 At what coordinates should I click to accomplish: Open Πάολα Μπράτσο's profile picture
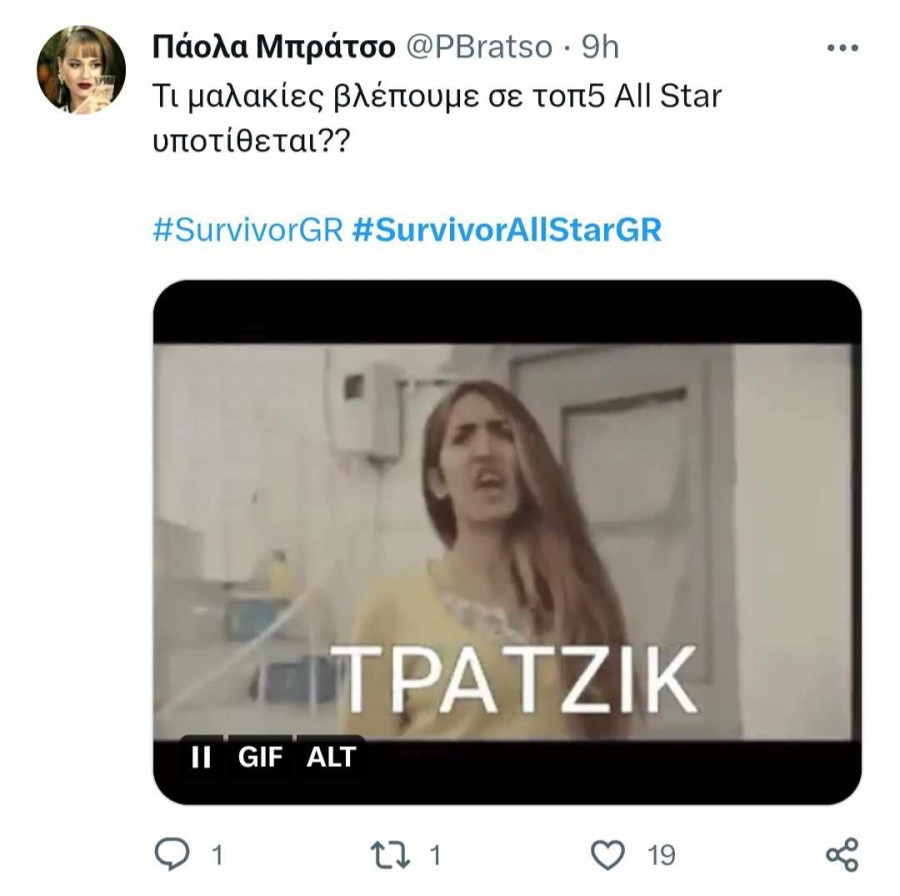coord(81,69)
